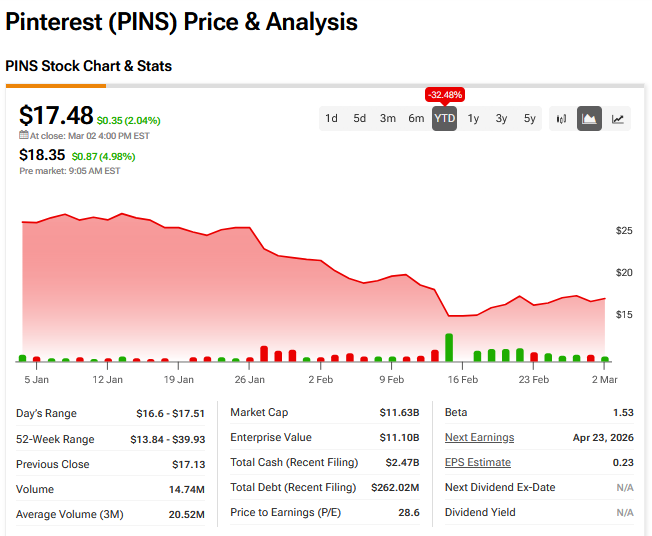Screen dimensions: 652x536
Task: Click the $0.87 (4.98%) pre-market change
Action: 104,157
